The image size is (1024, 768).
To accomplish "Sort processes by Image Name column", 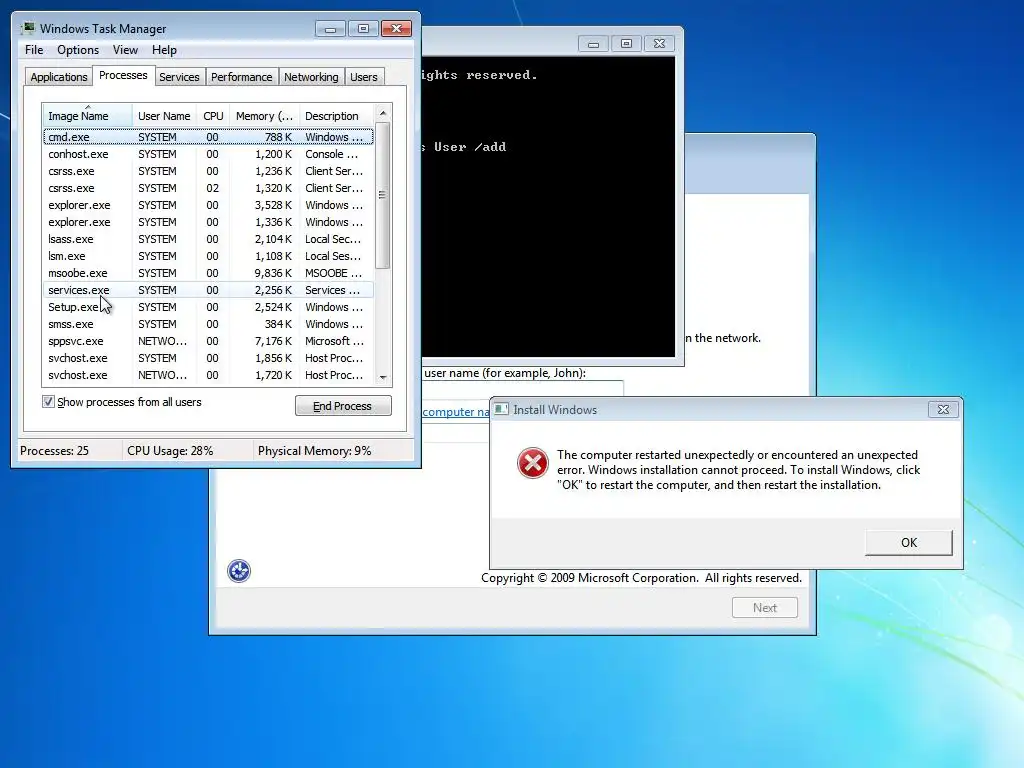I will 88,116.
